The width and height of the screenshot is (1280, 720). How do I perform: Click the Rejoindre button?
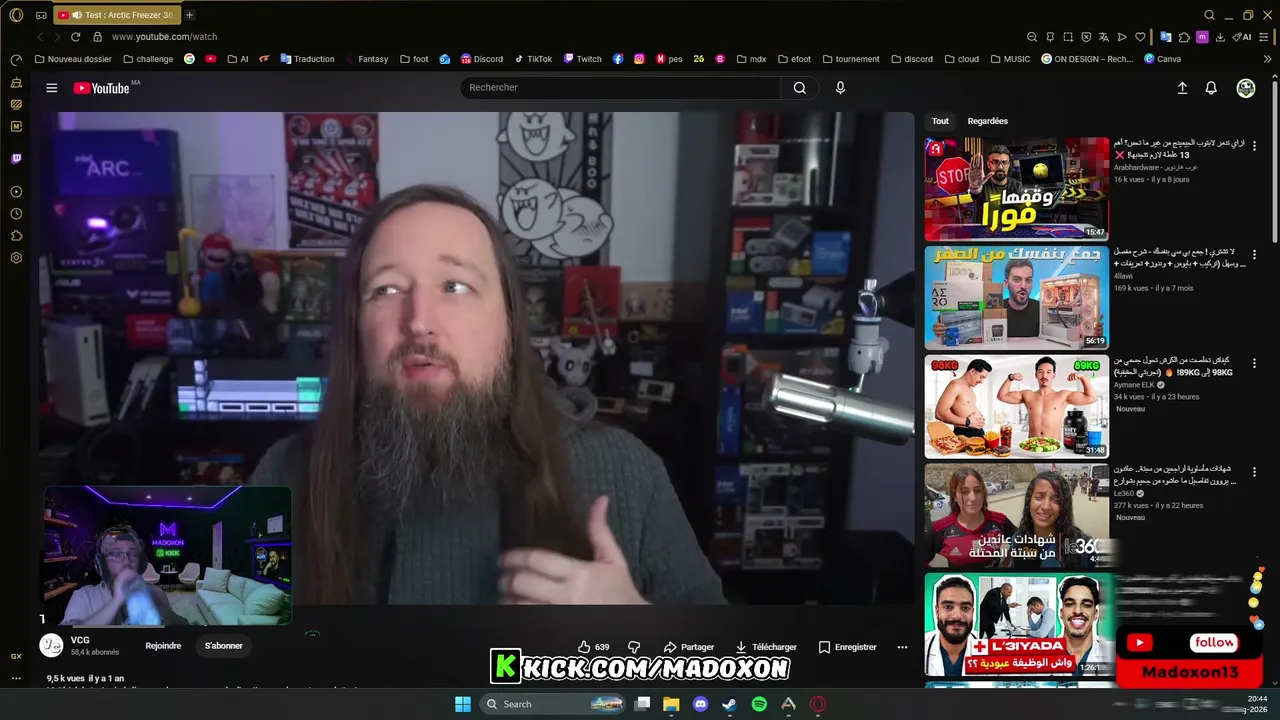click(163, 646)
